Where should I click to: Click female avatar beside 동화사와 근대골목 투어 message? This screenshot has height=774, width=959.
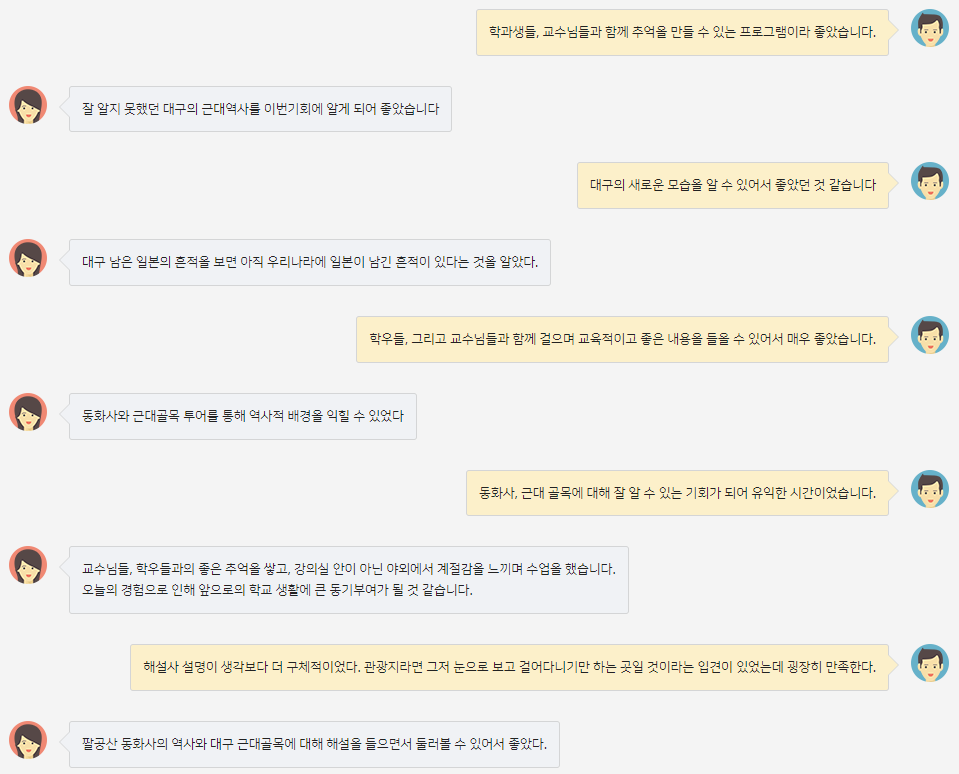click(28, 412)
